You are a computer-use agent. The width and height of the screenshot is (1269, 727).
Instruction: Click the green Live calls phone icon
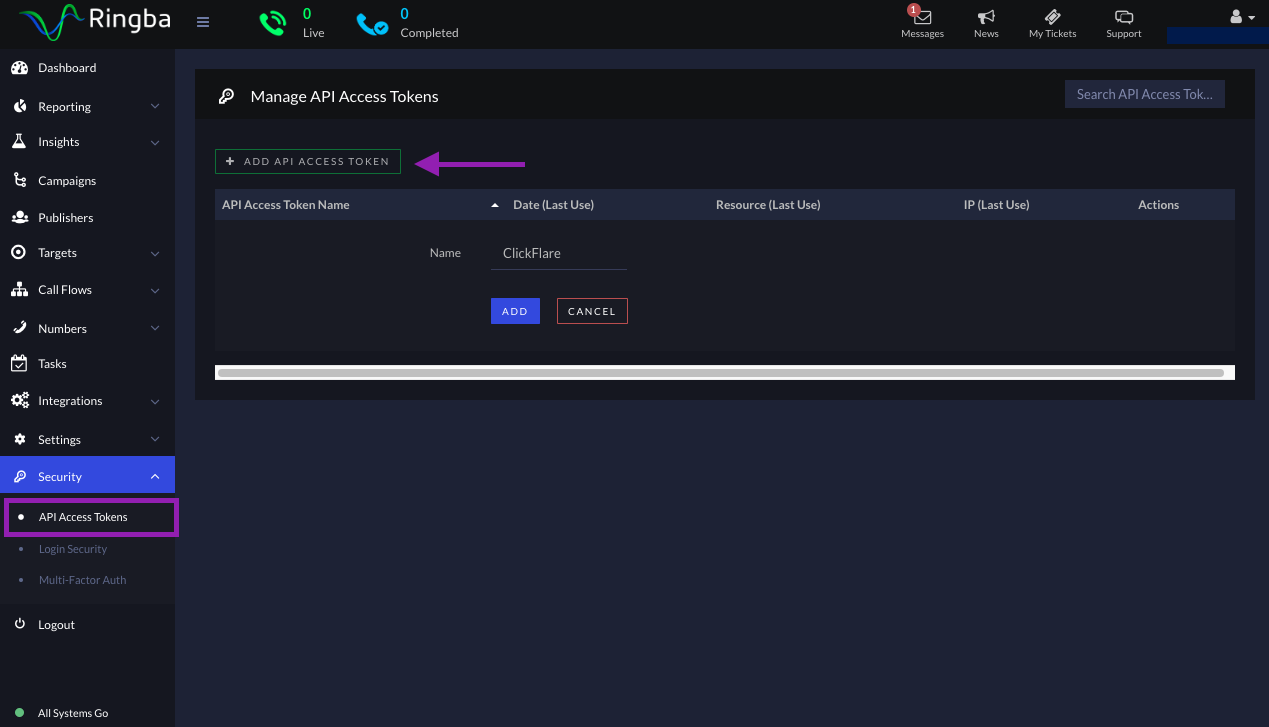273,23
